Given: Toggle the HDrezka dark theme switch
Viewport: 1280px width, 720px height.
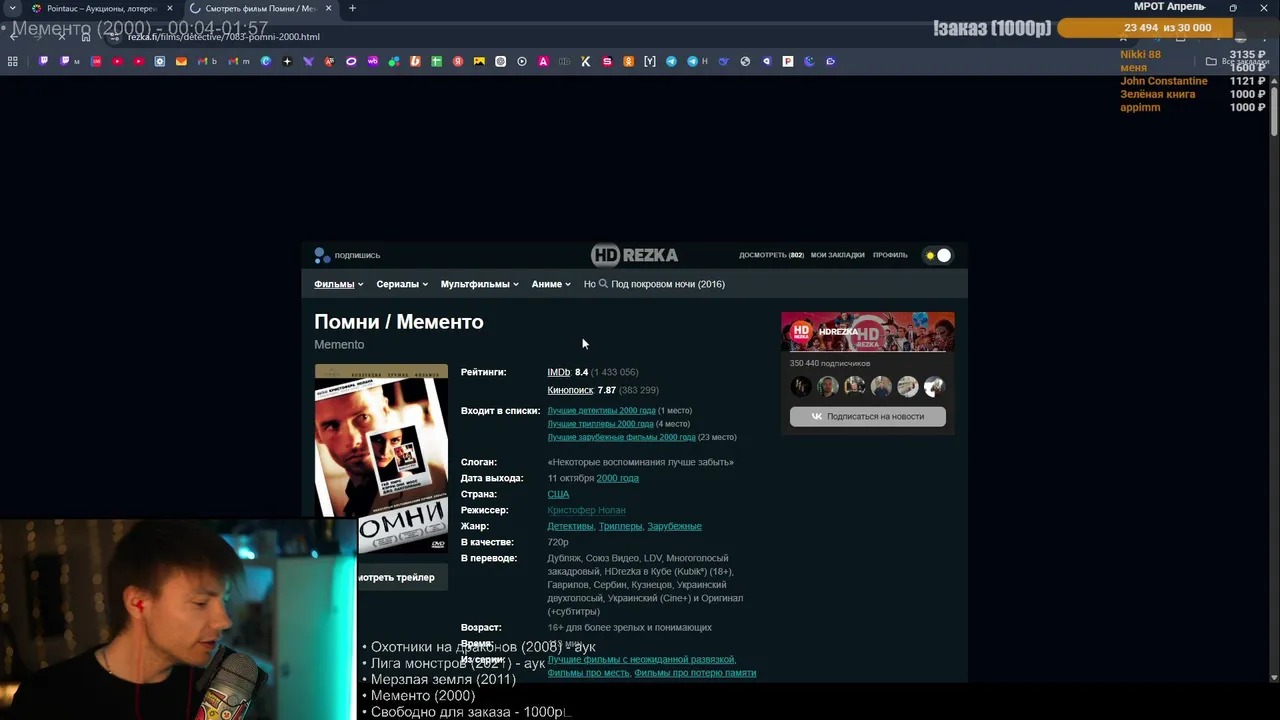Looking at the screenshot, I should pyautogui.click(x=938, y=255).
